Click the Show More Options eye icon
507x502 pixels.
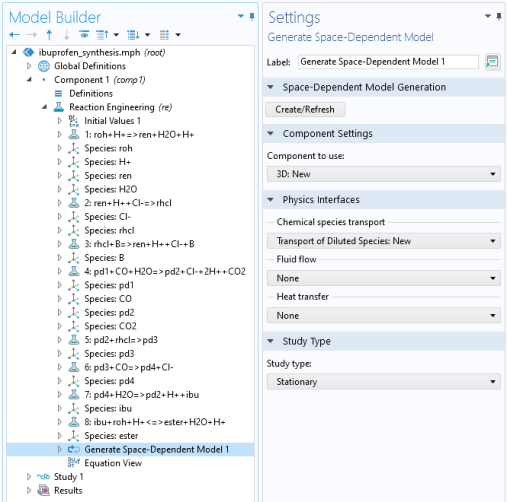[84, 34]
